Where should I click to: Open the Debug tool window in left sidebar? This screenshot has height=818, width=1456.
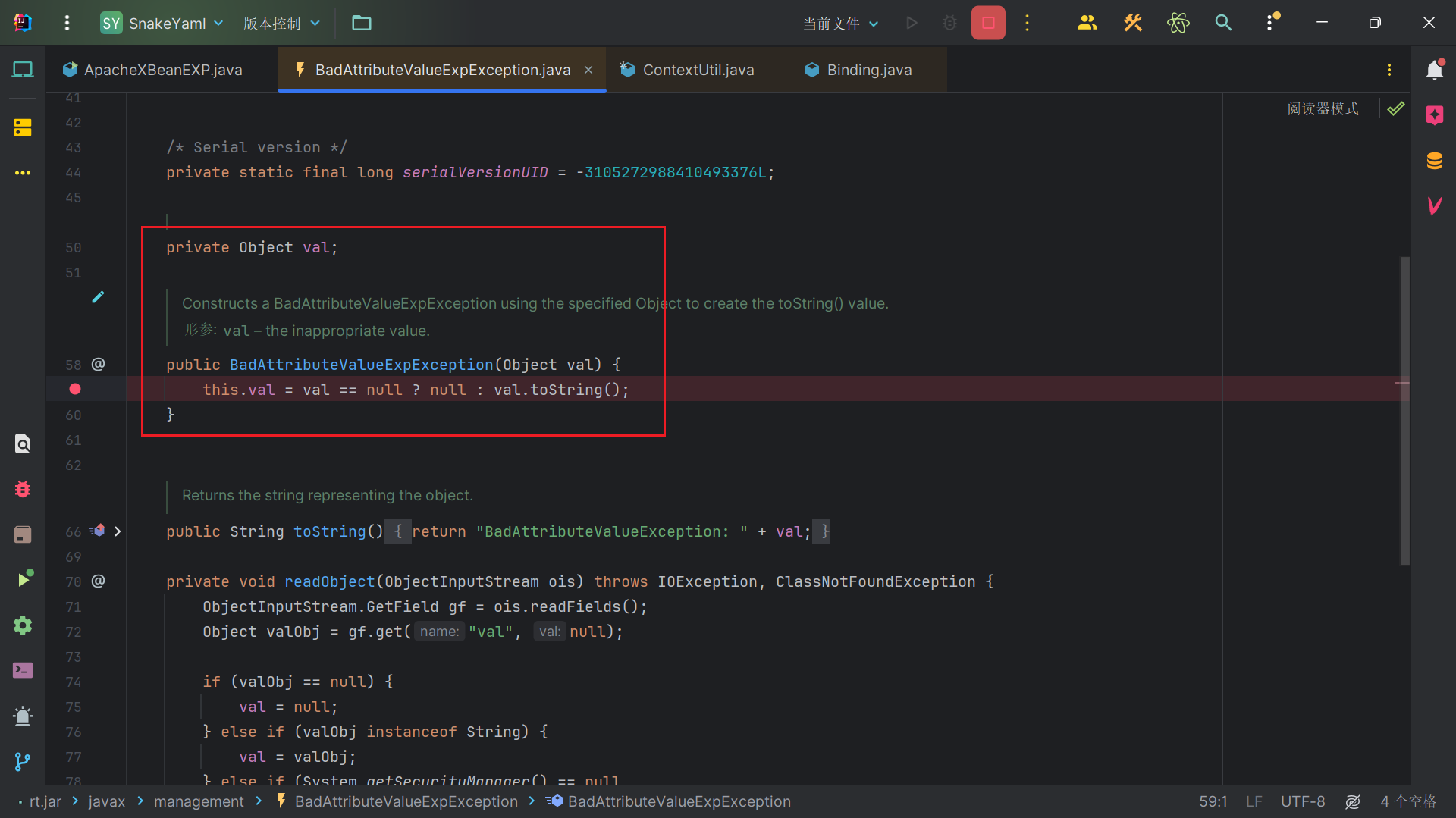23,489
